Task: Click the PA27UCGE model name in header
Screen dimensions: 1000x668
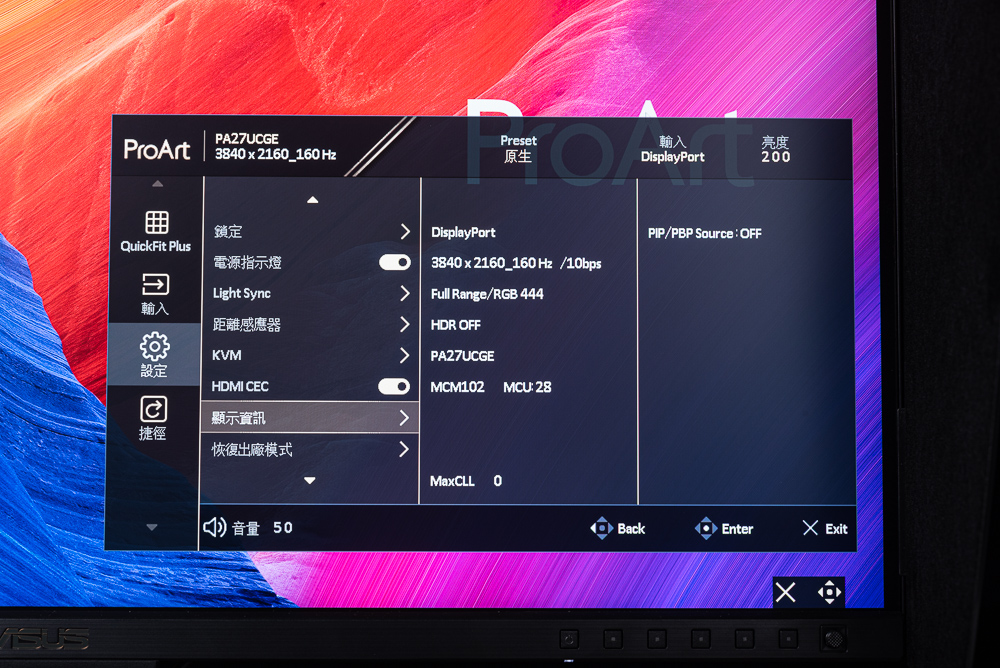Action: click(247, 138)
